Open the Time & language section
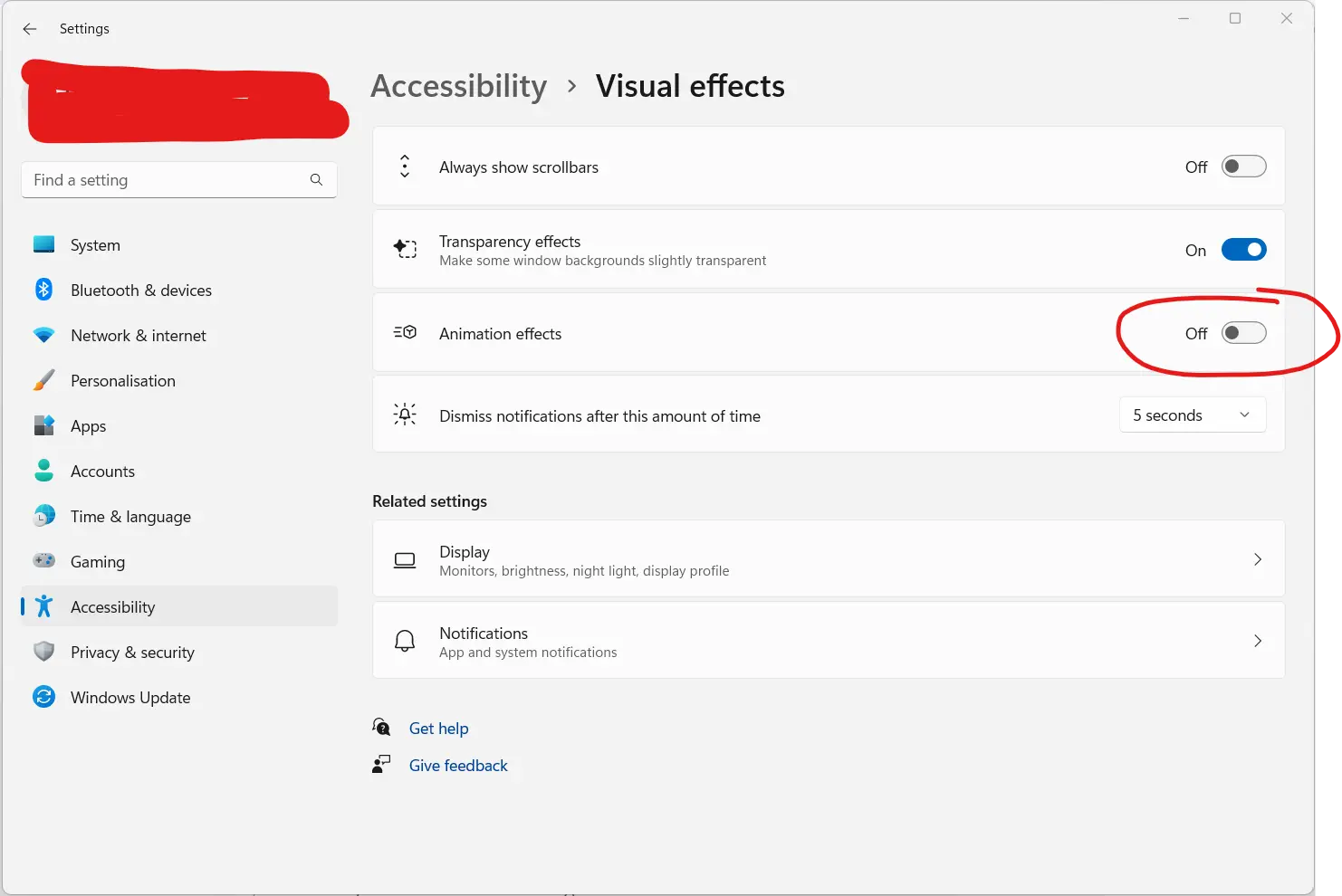The width and height of the screenshot is (1342, 896). [179, 516]
